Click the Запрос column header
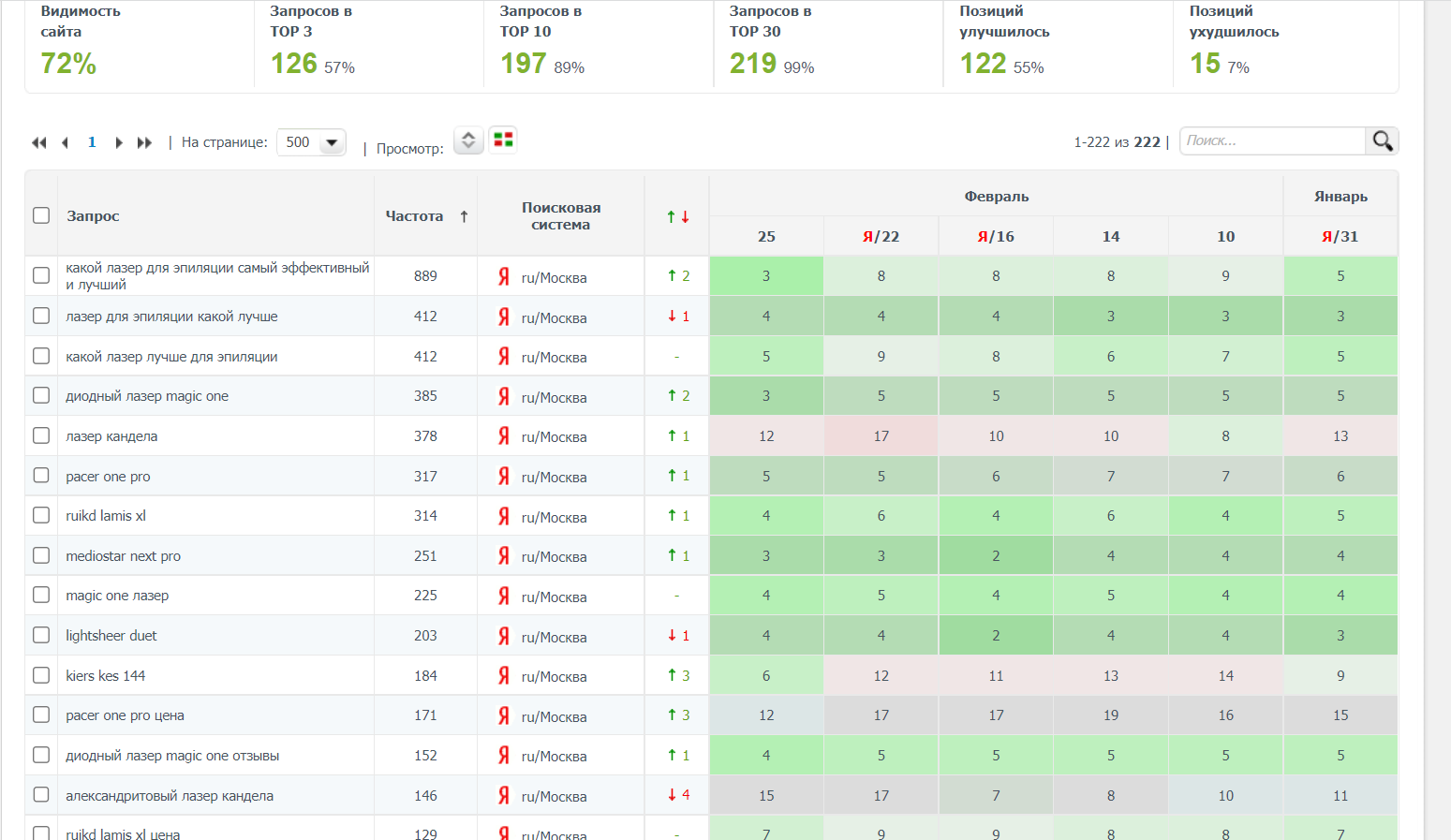 pos(93,216)
